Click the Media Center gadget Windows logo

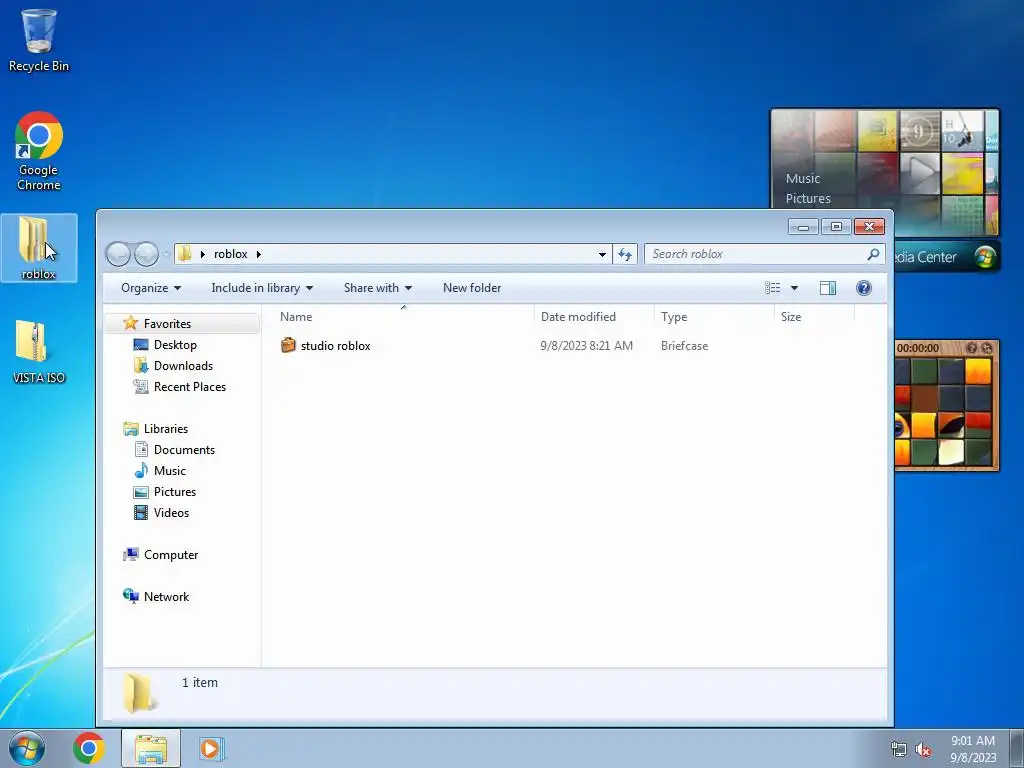point(985,257)
